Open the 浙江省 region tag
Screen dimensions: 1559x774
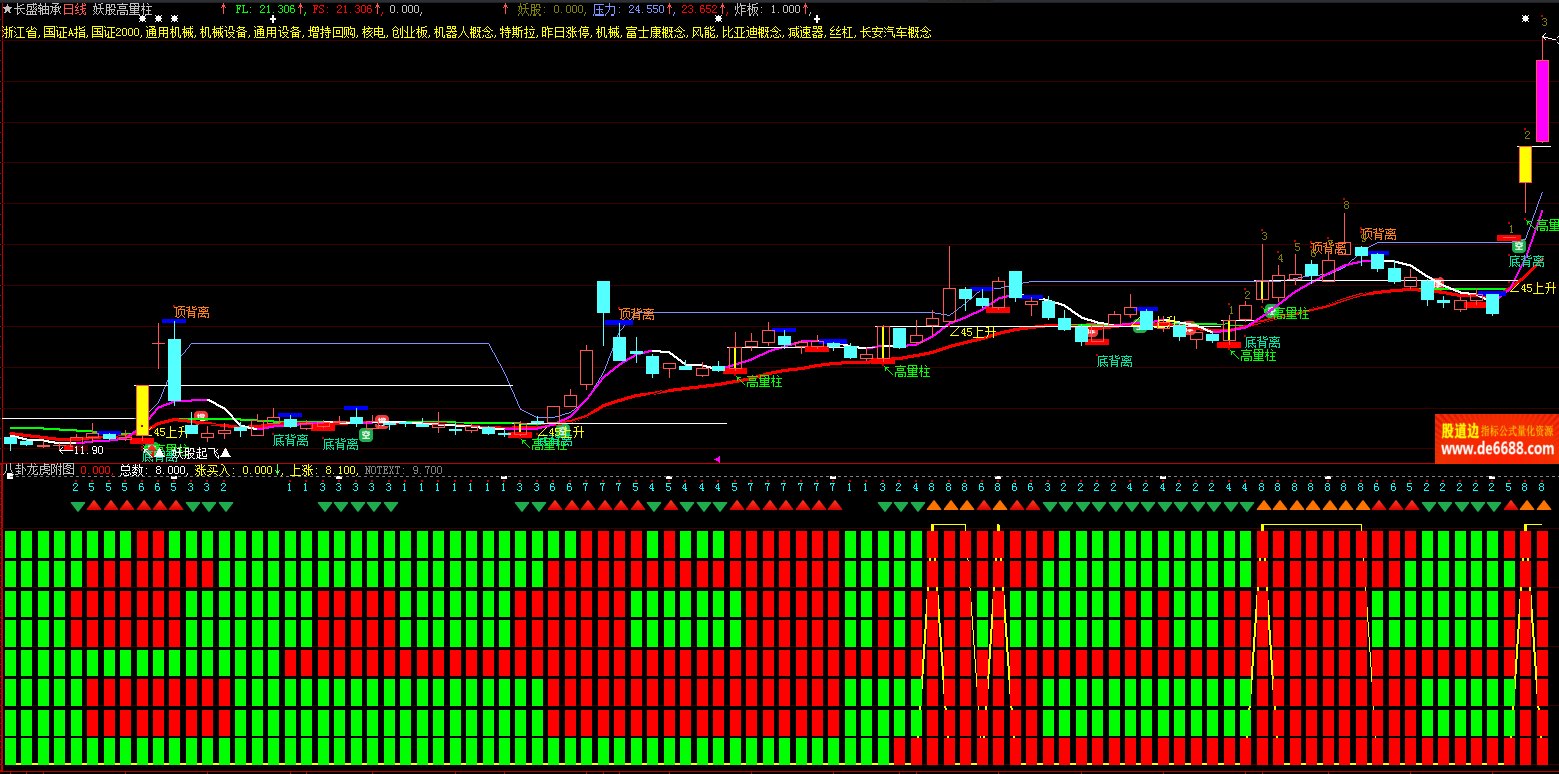20,32
